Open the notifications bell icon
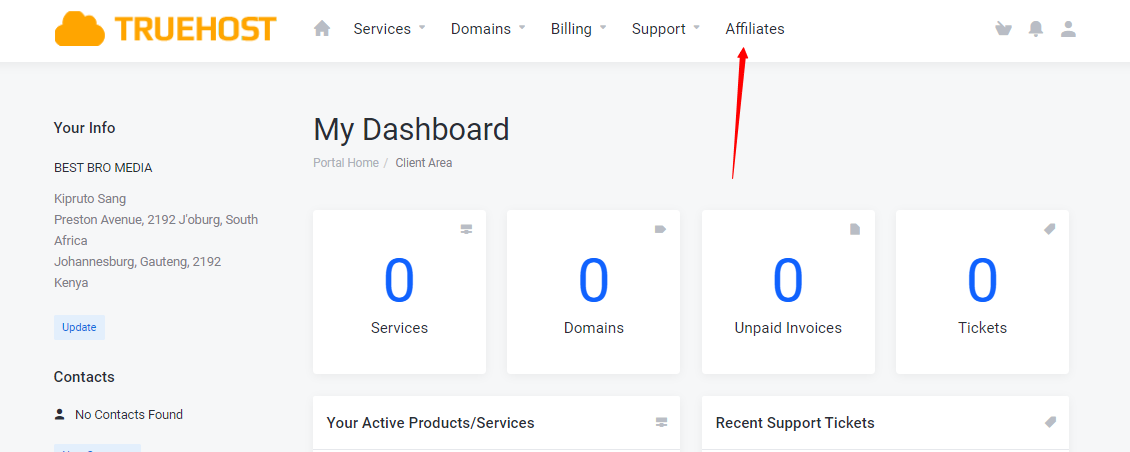Image resolution: width=1130 pixels, height=452 pixels. 1036,29
